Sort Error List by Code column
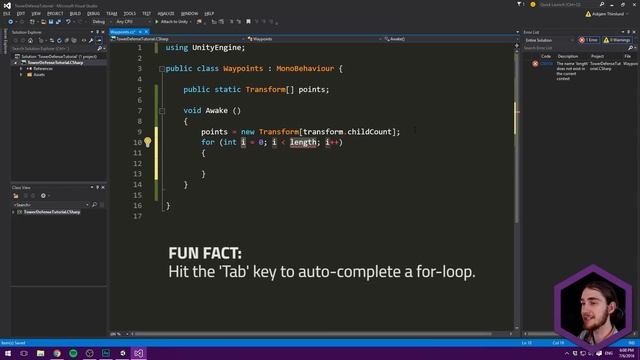This screenshot has height=360, width=640. pos(546,56)
